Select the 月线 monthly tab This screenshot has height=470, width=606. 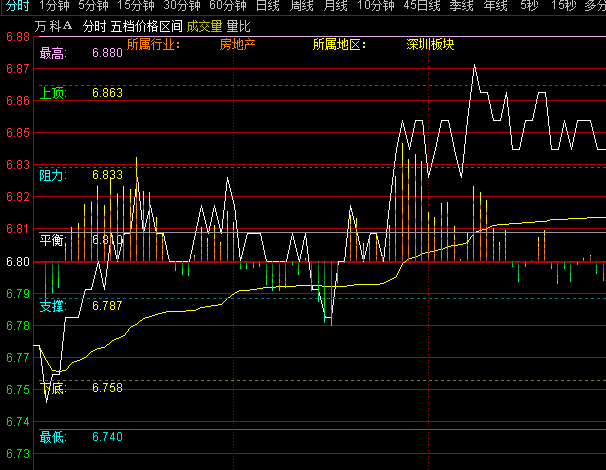336,6
